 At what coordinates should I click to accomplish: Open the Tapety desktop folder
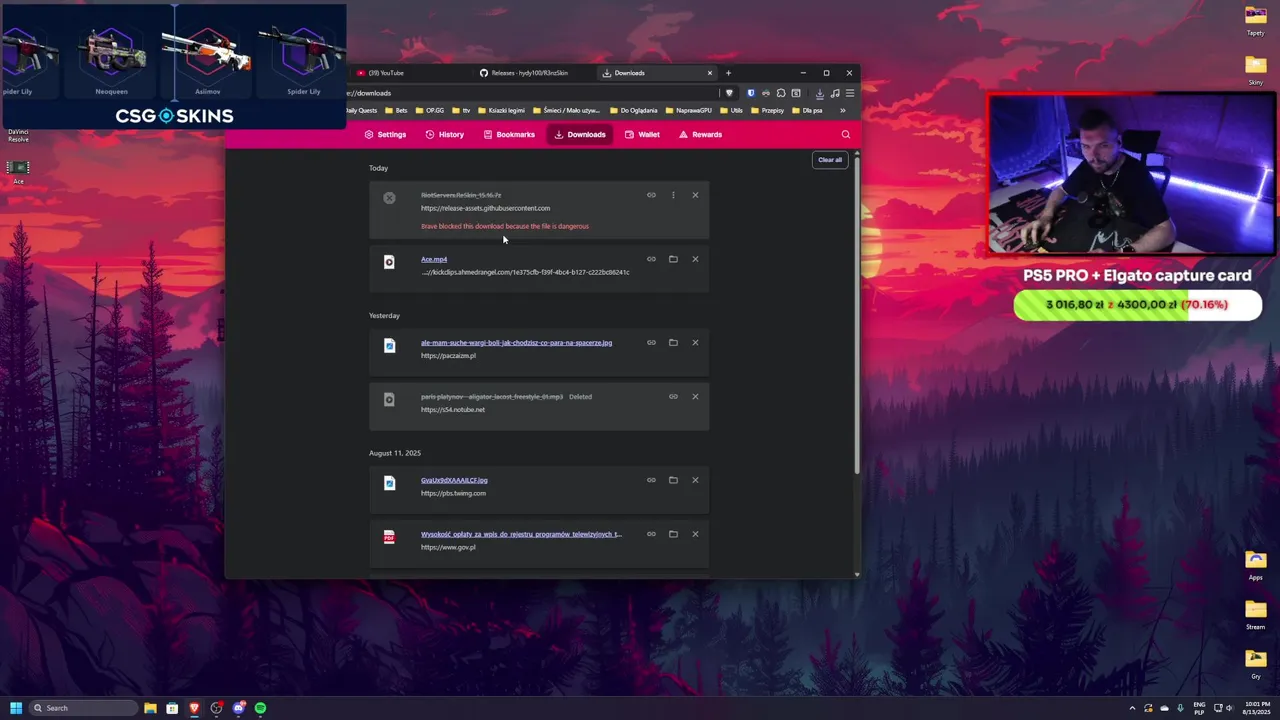coord(1255,20)
